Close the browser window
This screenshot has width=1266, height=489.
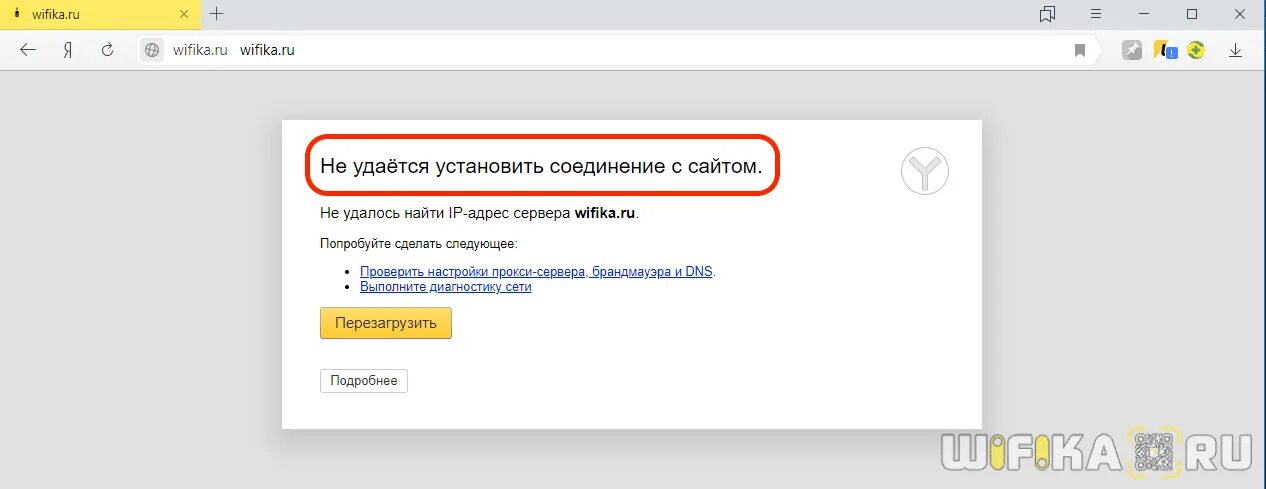[1239, 14]
